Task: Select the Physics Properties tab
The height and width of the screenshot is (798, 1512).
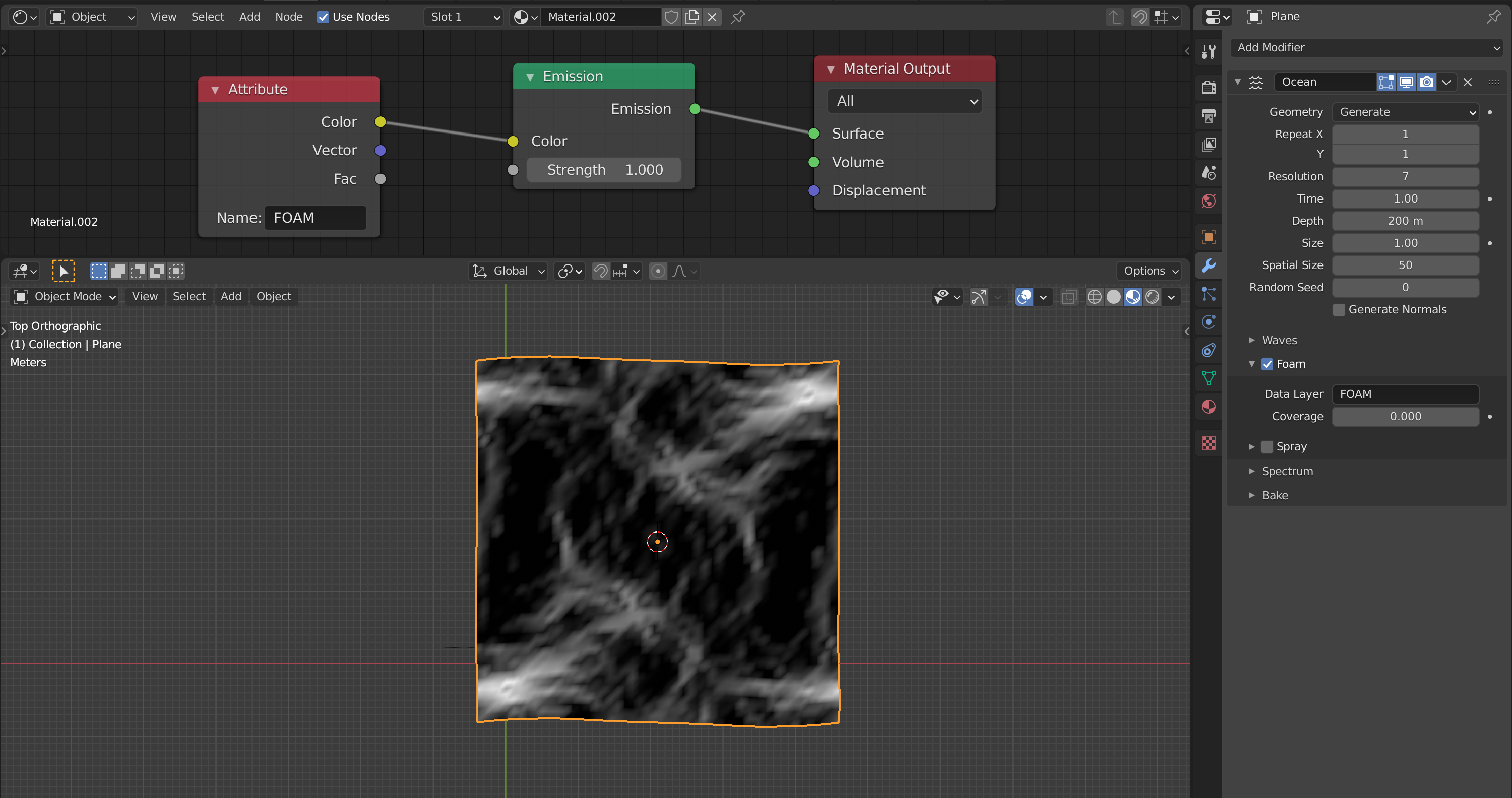Action: point(1209,321)
